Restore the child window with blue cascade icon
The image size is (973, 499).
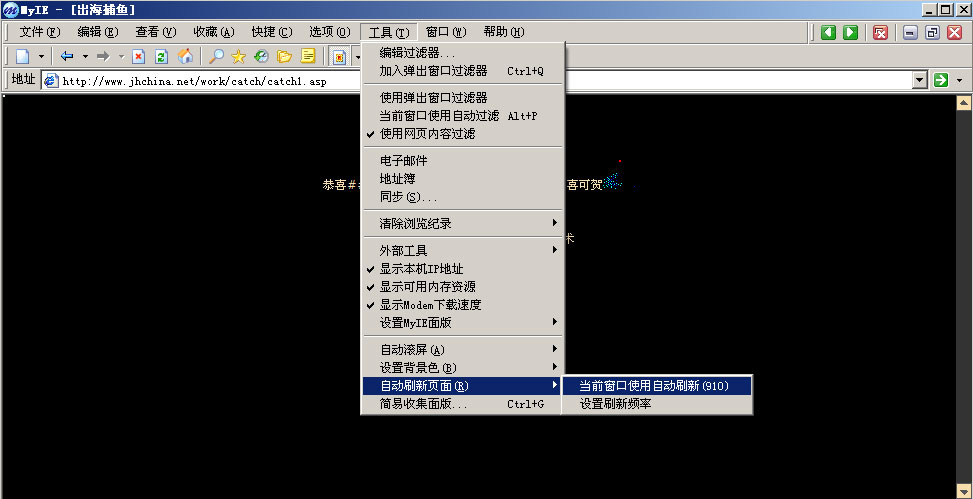[x=932, y=32]
